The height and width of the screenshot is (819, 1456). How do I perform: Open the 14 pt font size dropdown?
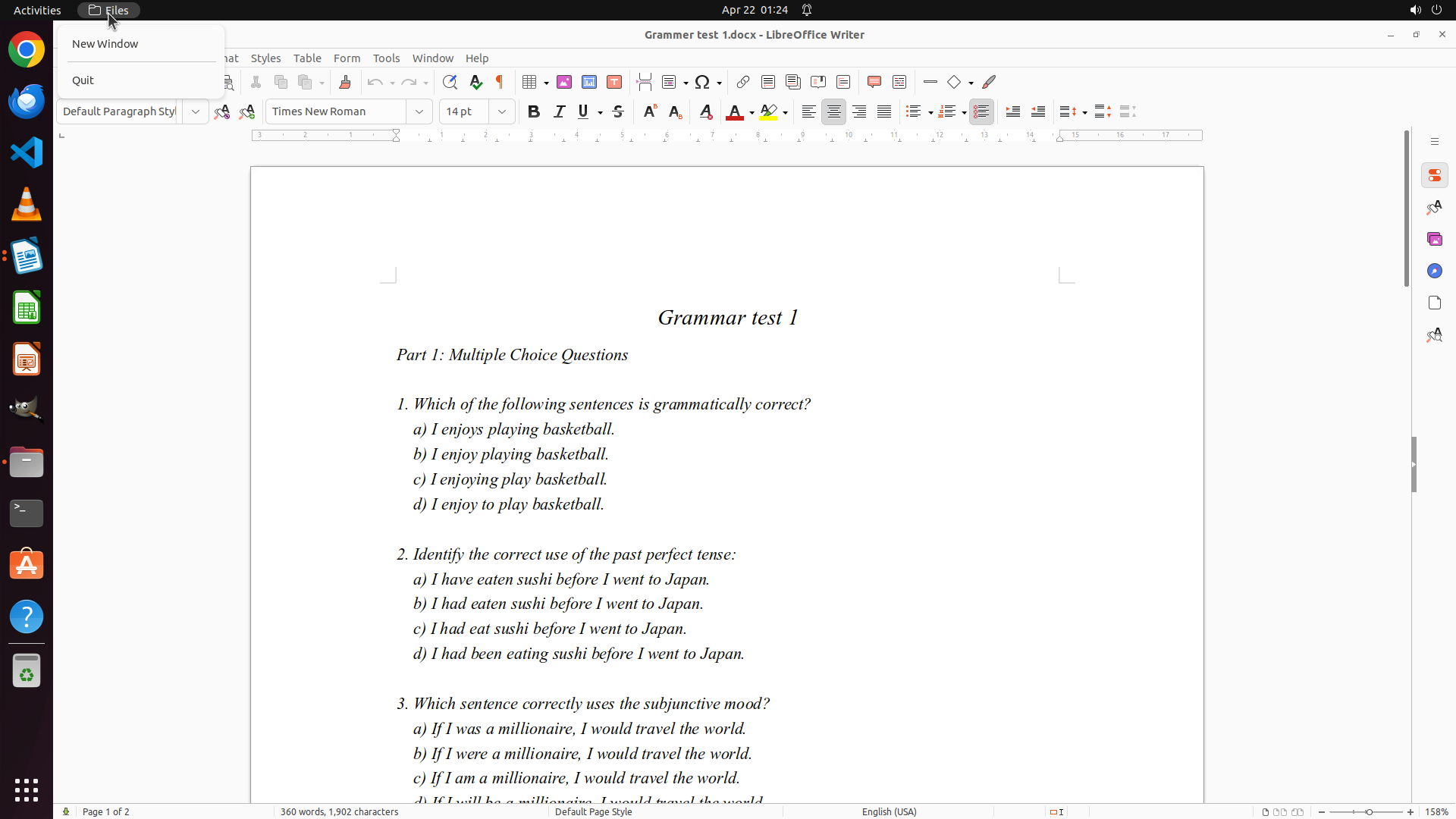click(502, 111)
